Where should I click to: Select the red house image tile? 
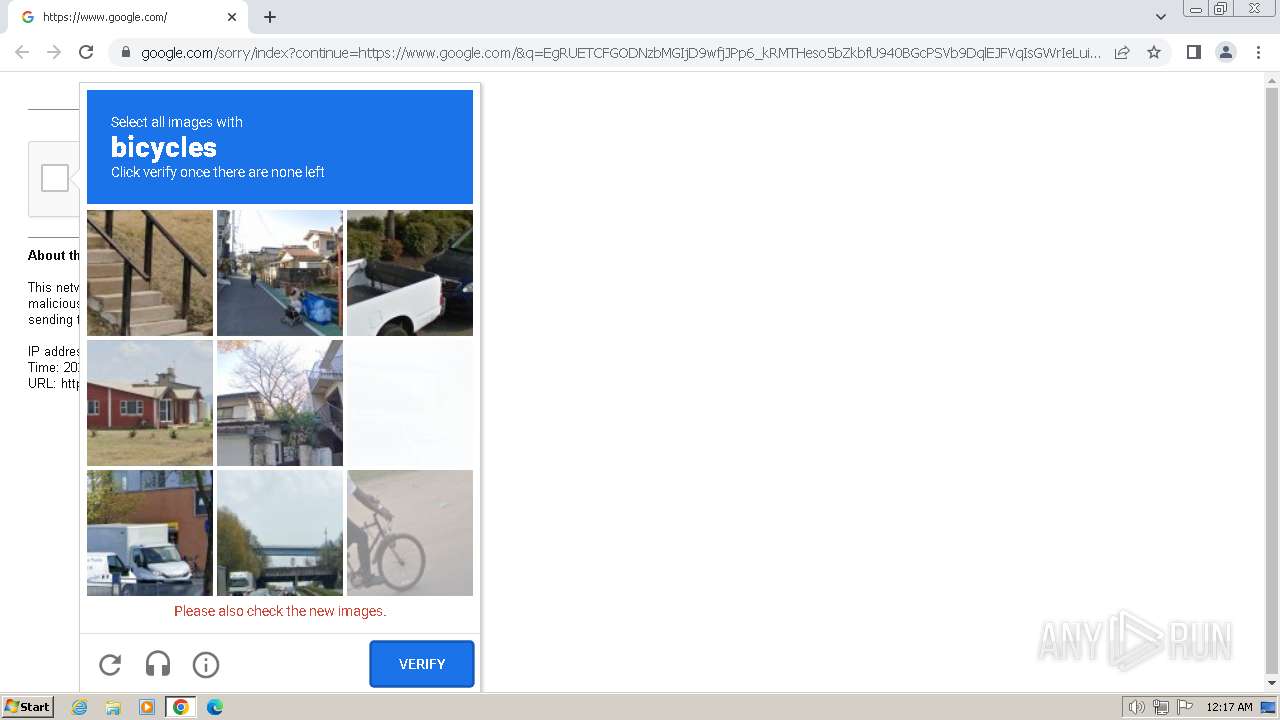150,403
